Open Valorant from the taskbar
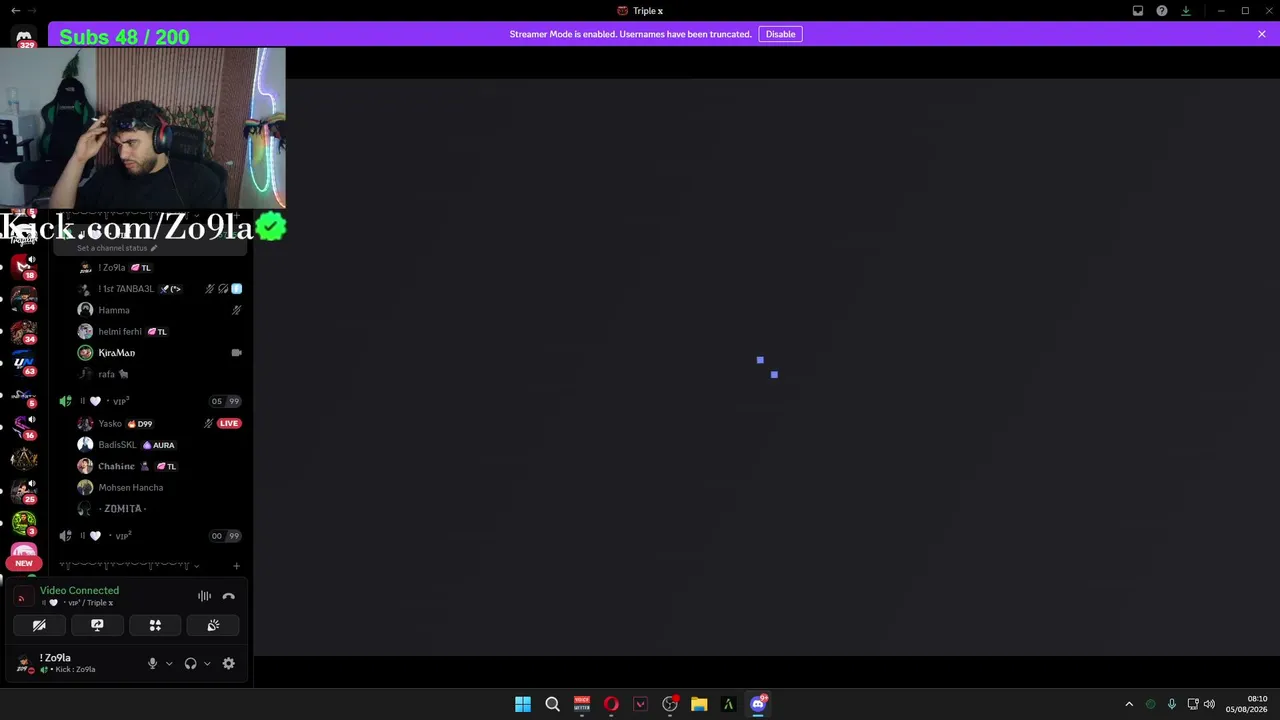Viewport: 1280px width, 720px height. 641,704
